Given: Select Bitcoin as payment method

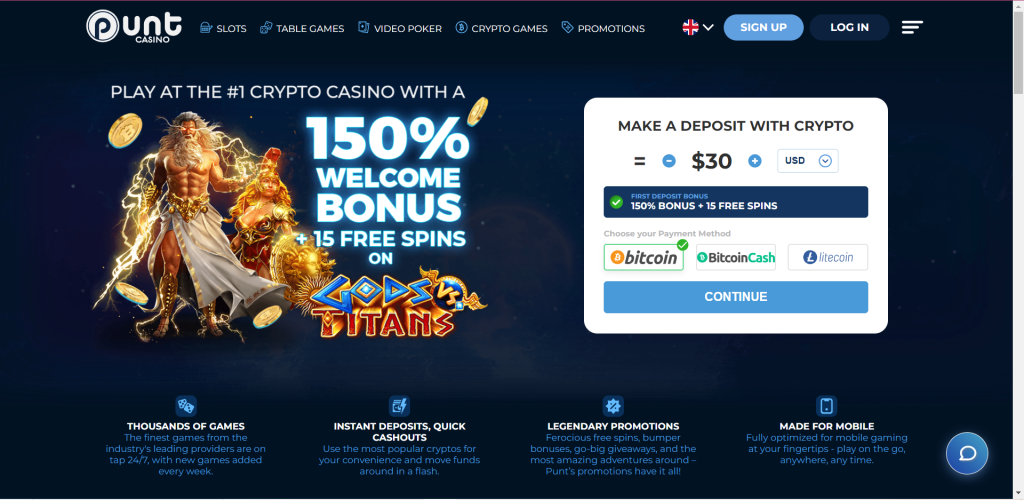Looking at the screenshot, I should [644, 257].
